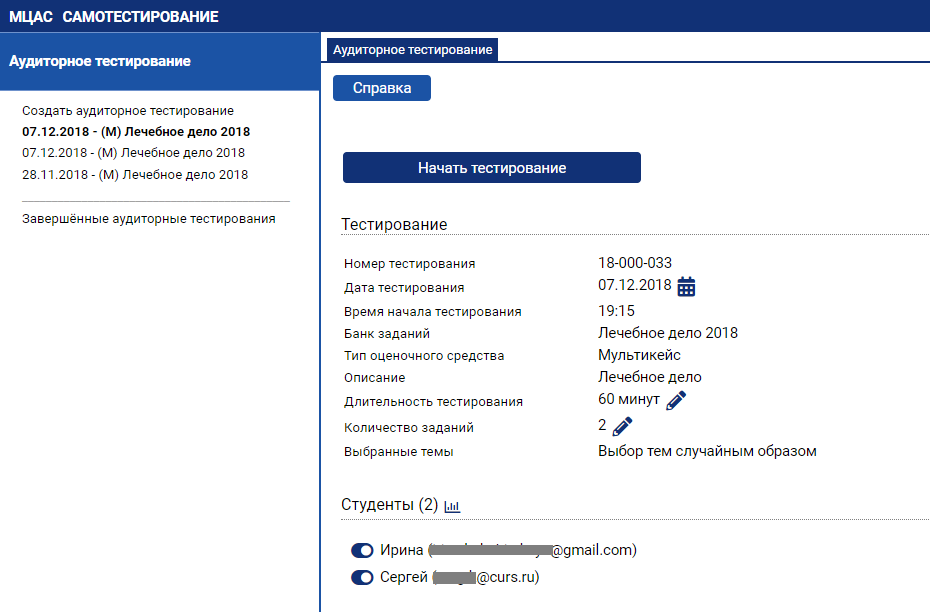This screenshot has width=930, height=612.
Task: Open Создать аудиторное тестирование link
Action: click(128, 111)
